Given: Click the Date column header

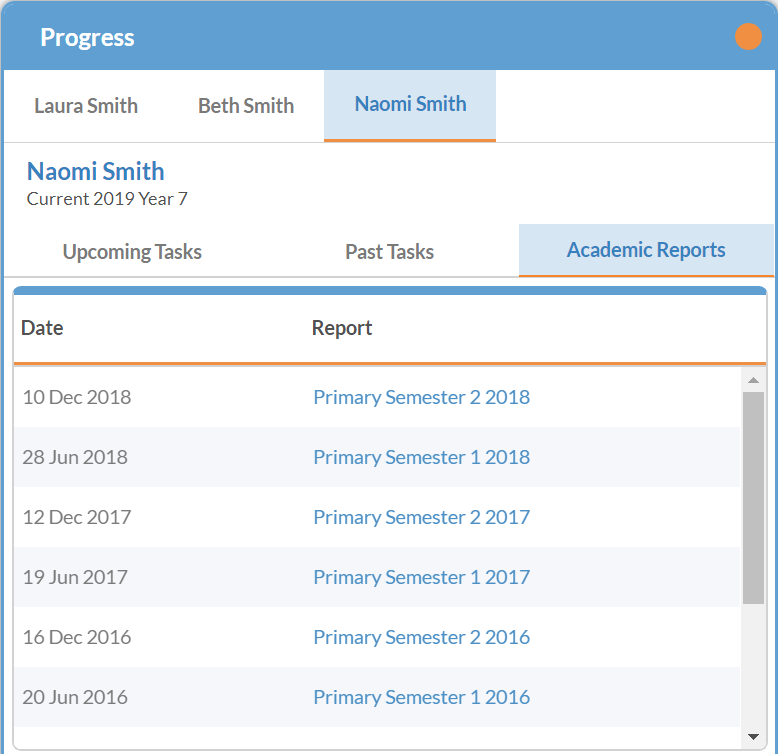Looking at the screenshot, I should click(42, 328).
